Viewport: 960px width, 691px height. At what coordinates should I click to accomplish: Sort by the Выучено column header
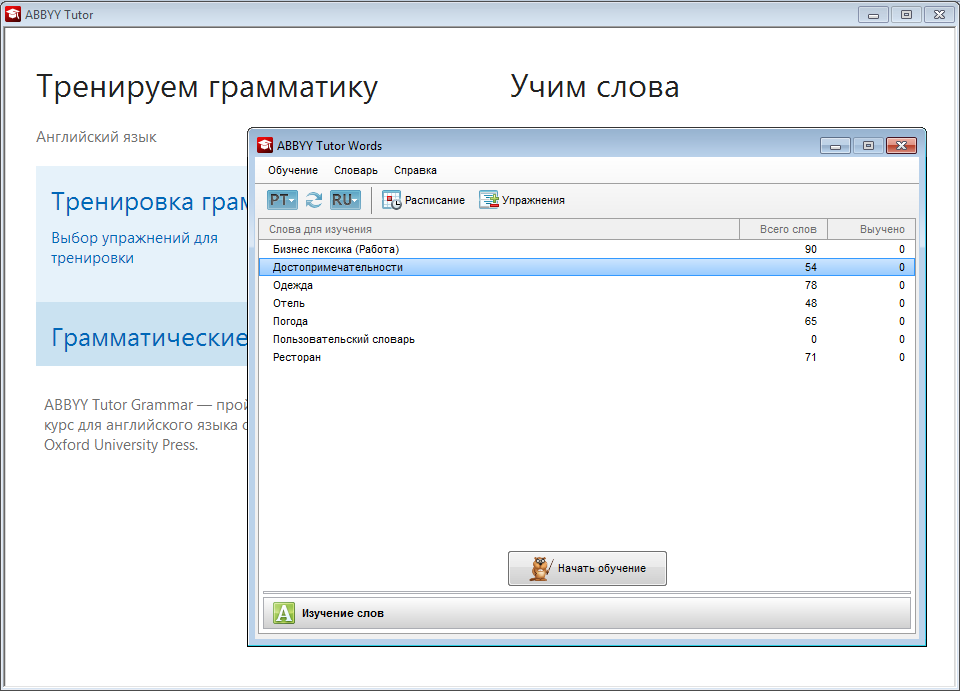pyautogui.click(x=871, y=229)
